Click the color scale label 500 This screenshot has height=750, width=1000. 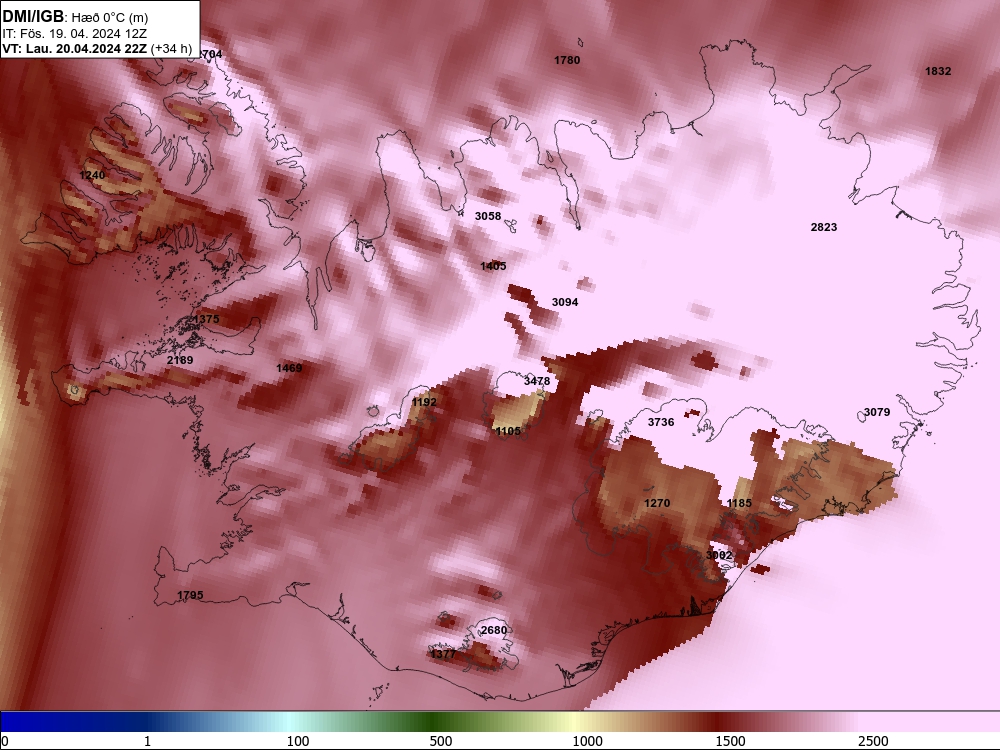click(441, 741)
